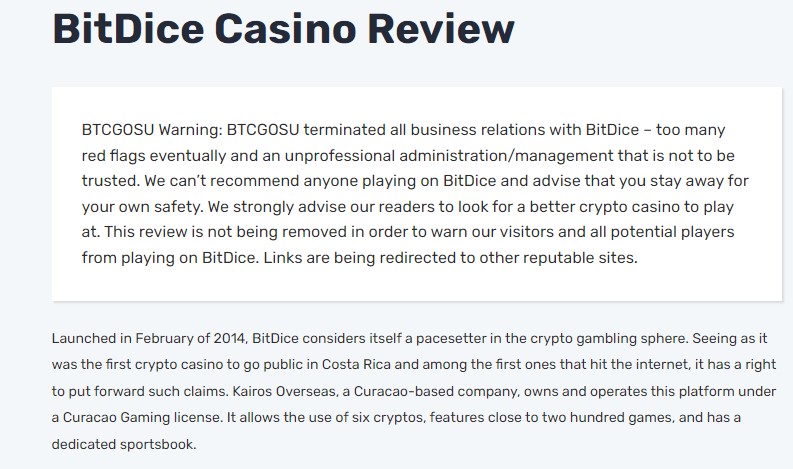Click the 'Curacao Gaming license' text
The width and height of the screenshot is (793, 469).
pos(142,418)
